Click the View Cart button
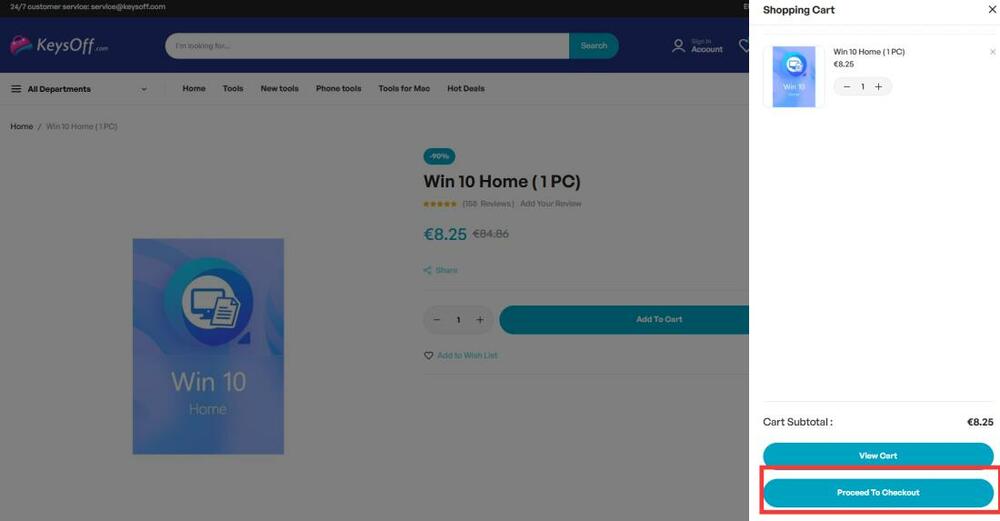1000x521 pixels. 878,455
